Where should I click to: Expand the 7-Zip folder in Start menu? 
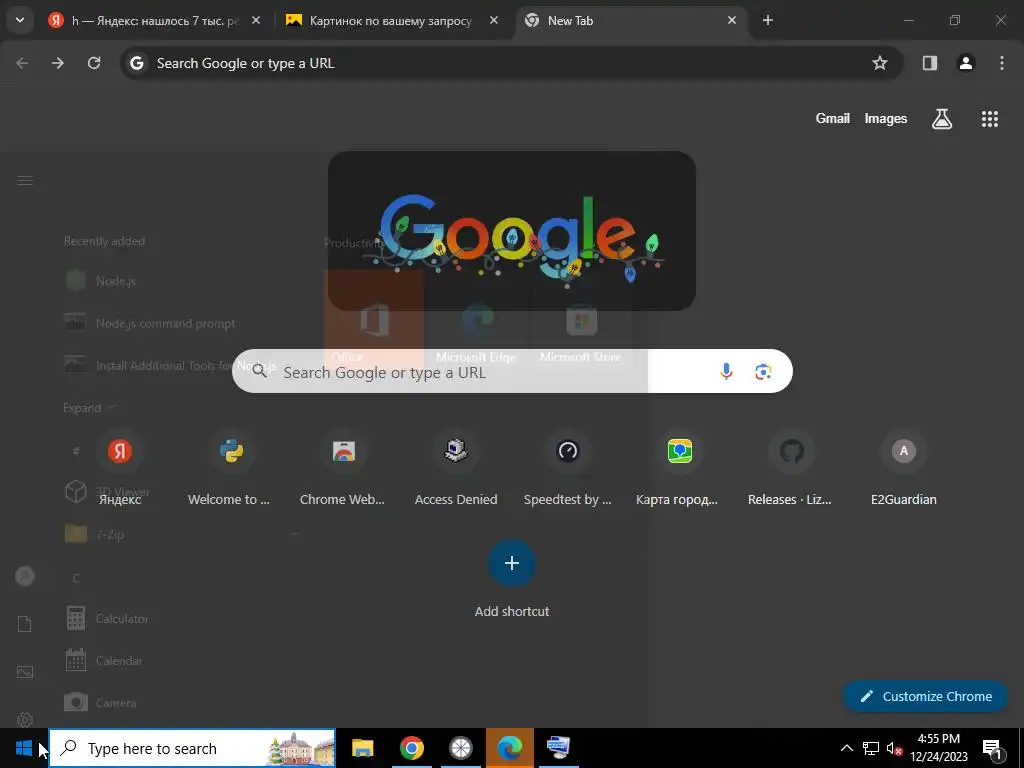click(x=182, y=534)
